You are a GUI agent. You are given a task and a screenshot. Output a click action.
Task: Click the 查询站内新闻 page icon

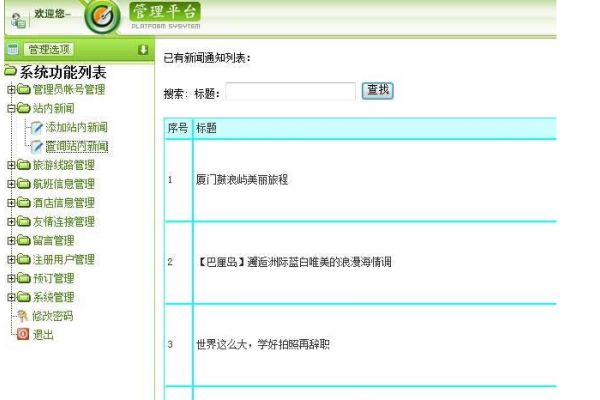(x=37, y=146)
